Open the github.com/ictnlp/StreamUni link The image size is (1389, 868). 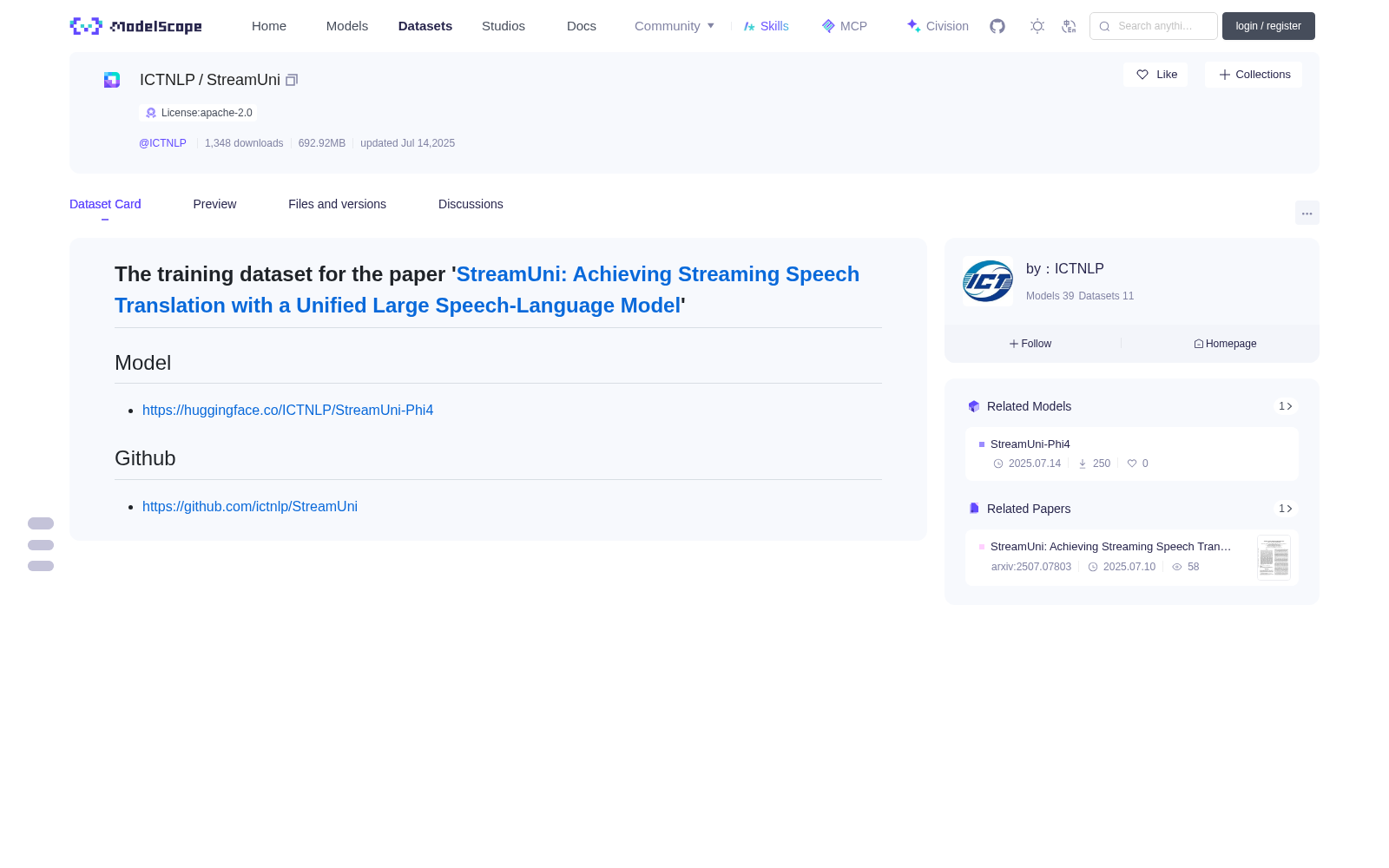tap(250, 506)
